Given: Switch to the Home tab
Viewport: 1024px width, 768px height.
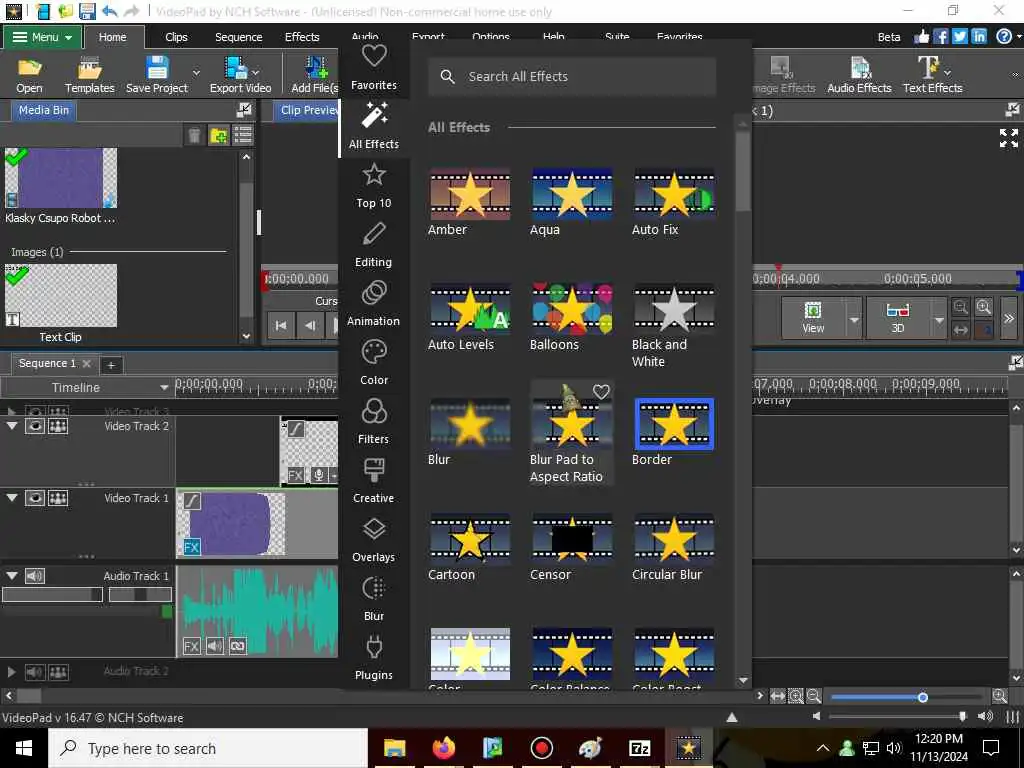Looking at the screenshot, I should pyautogui.click(x=112, y=37).
